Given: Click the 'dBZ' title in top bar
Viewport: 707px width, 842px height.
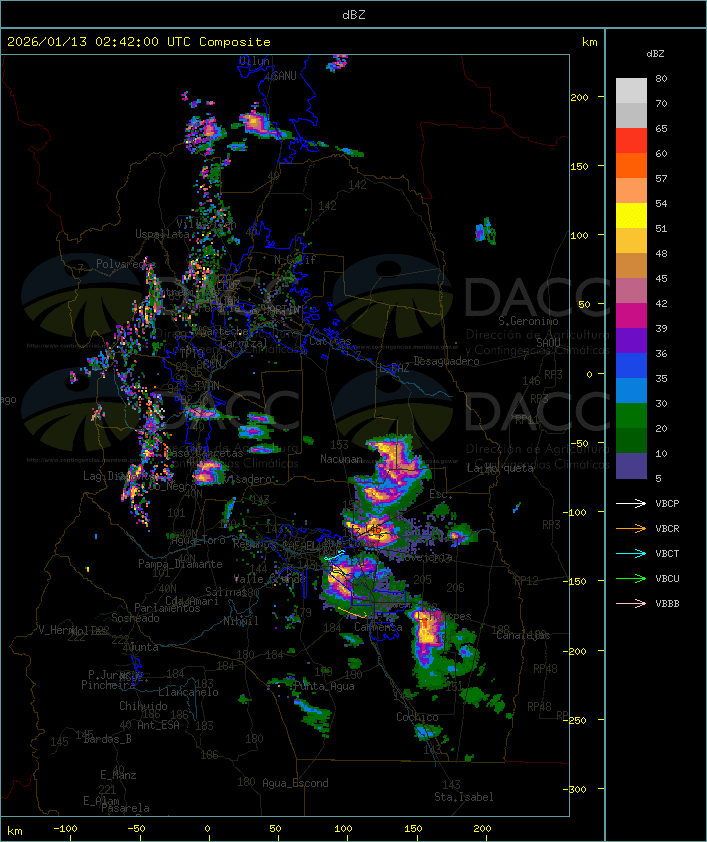Looking at the screenshot, I should coord(354,15).
